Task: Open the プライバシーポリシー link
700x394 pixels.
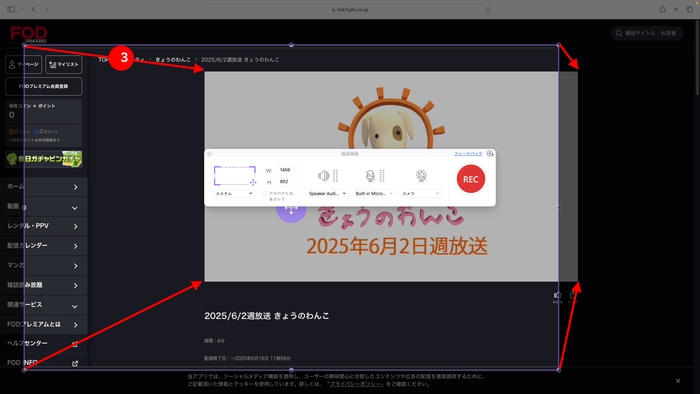Action: click(x=355, y=384)
